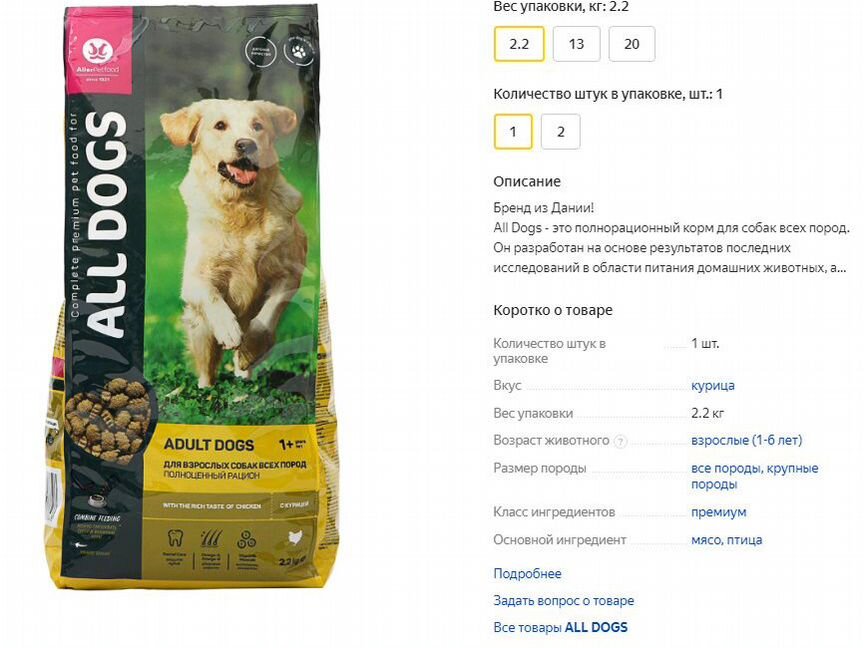Follow the взрослые (1-6 лет) link
864x648 pixels.
click(x=747, y=440)
